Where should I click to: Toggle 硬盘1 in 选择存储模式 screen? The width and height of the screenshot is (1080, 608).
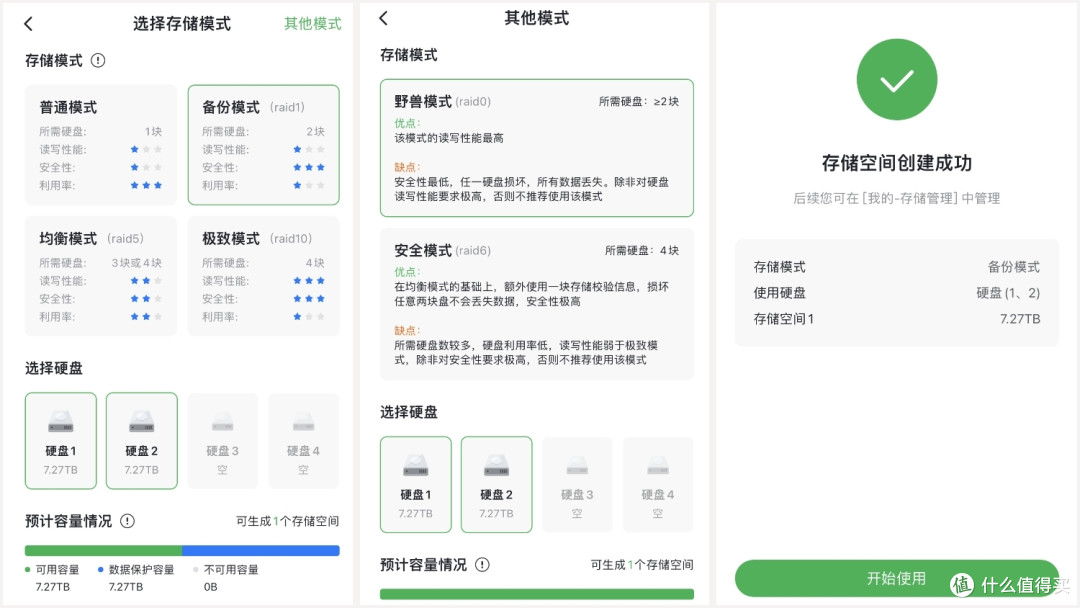pos(61,441)
